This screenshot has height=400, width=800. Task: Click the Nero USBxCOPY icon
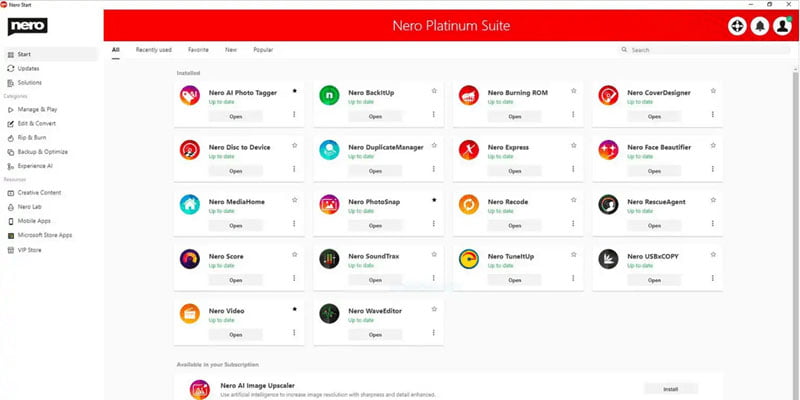click(x=608, y=259)
